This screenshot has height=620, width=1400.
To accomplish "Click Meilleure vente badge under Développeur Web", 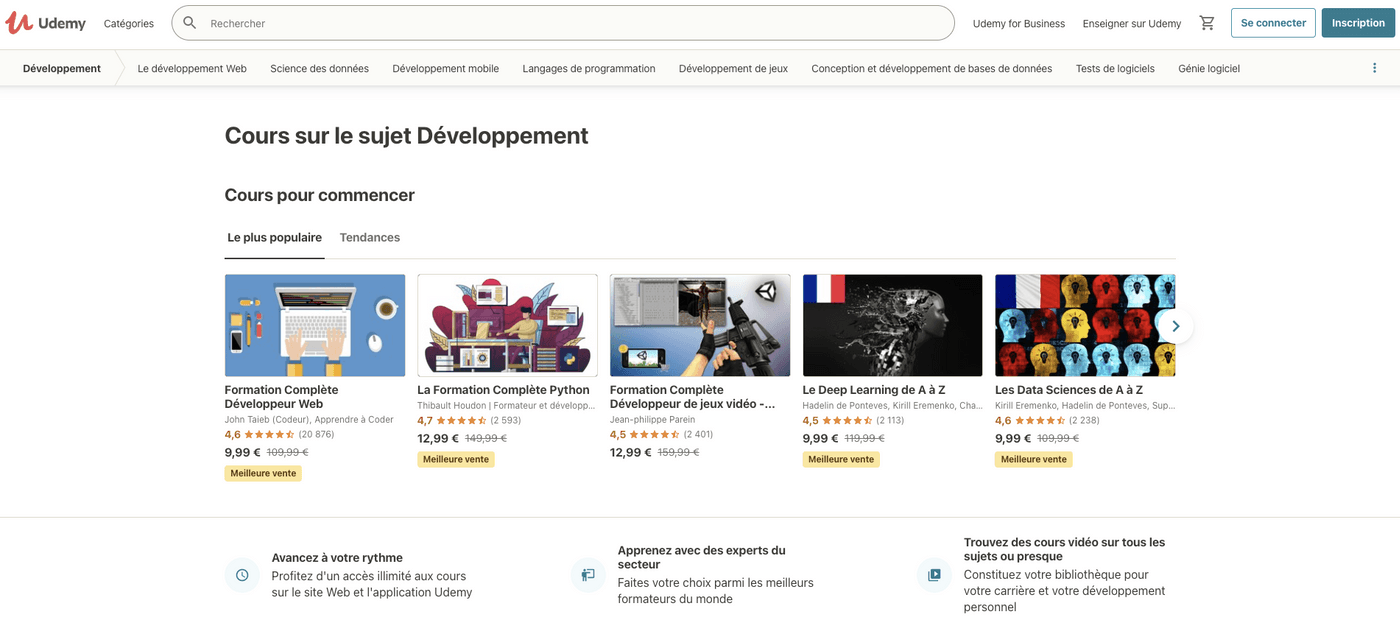I will tap(263, 473).
